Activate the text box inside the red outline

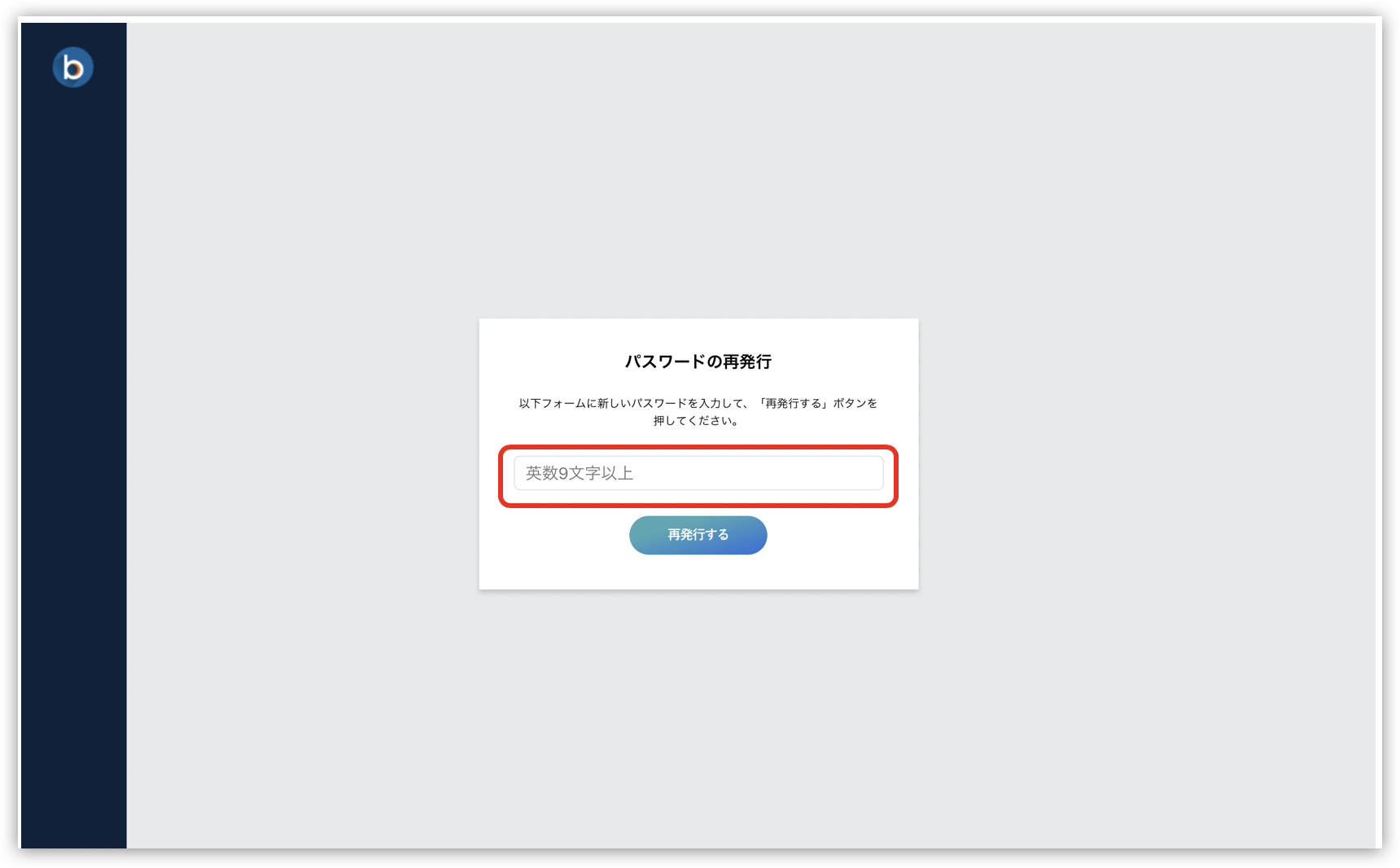click(x=698, y=473)
